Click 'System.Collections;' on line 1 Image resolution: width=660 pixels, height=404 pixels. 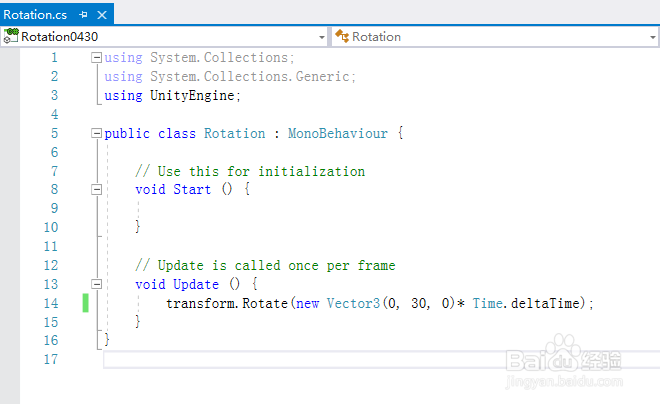tap(222, 58)
